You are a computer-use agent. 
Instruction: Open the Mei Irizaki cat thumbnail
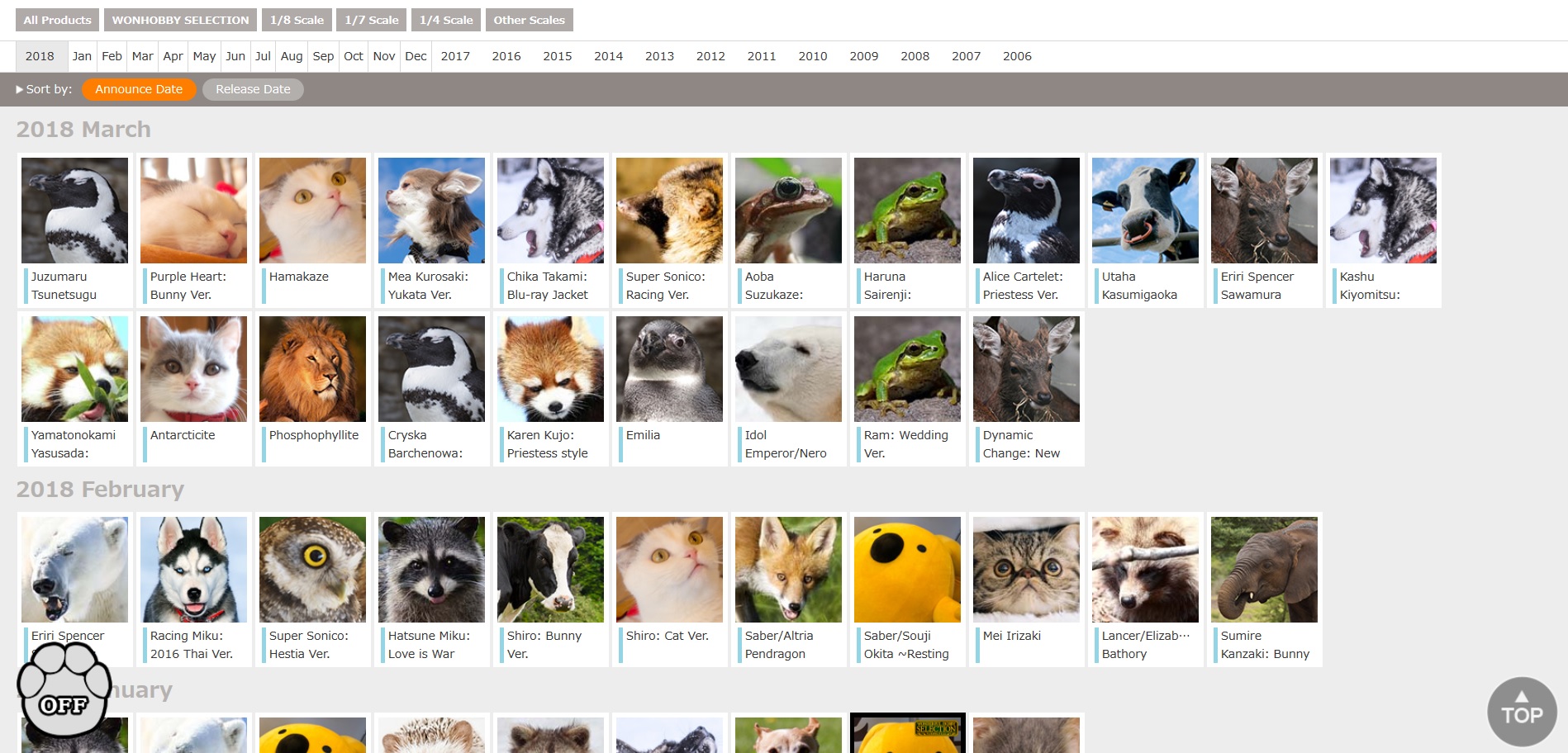[x=1026, y=570]
